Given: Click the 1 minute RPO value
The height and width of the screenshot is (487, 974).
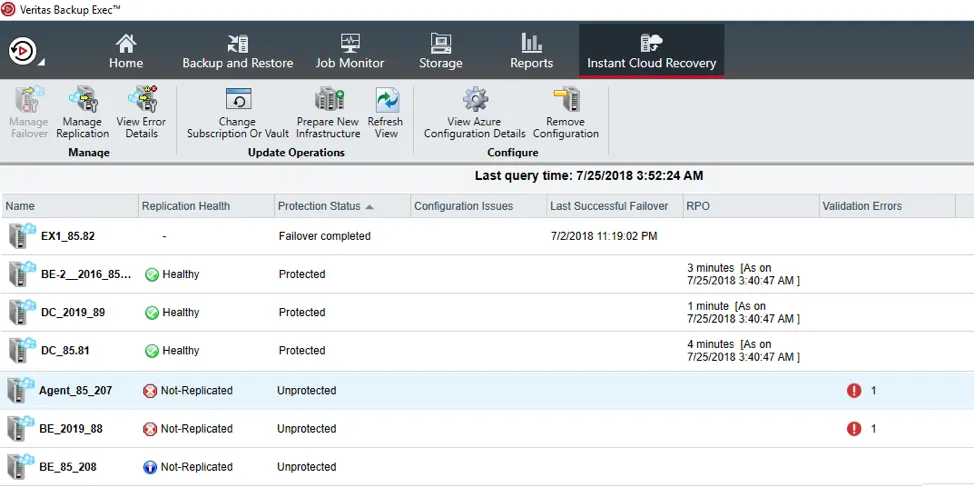Looking at the screenshot, I should click(744, 312).
